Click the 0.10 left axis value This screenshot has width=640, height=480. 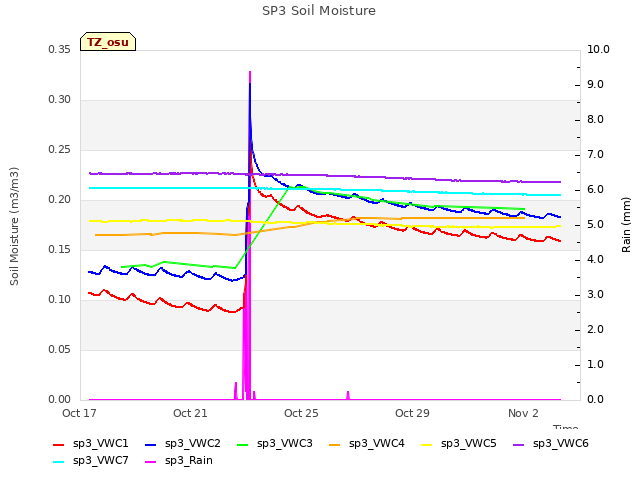(60, 300)
